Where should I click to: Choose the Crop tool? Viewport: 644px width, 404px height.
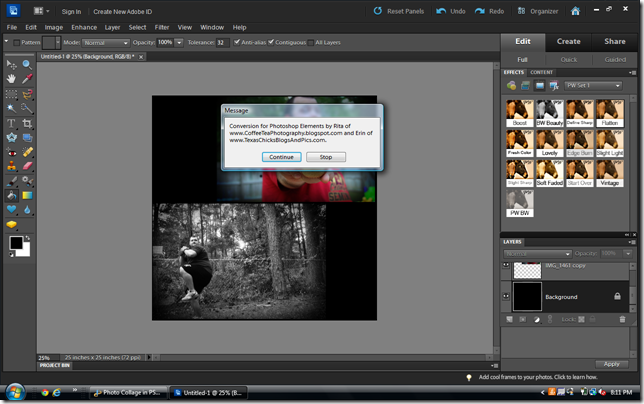click(x=25, y=122)
